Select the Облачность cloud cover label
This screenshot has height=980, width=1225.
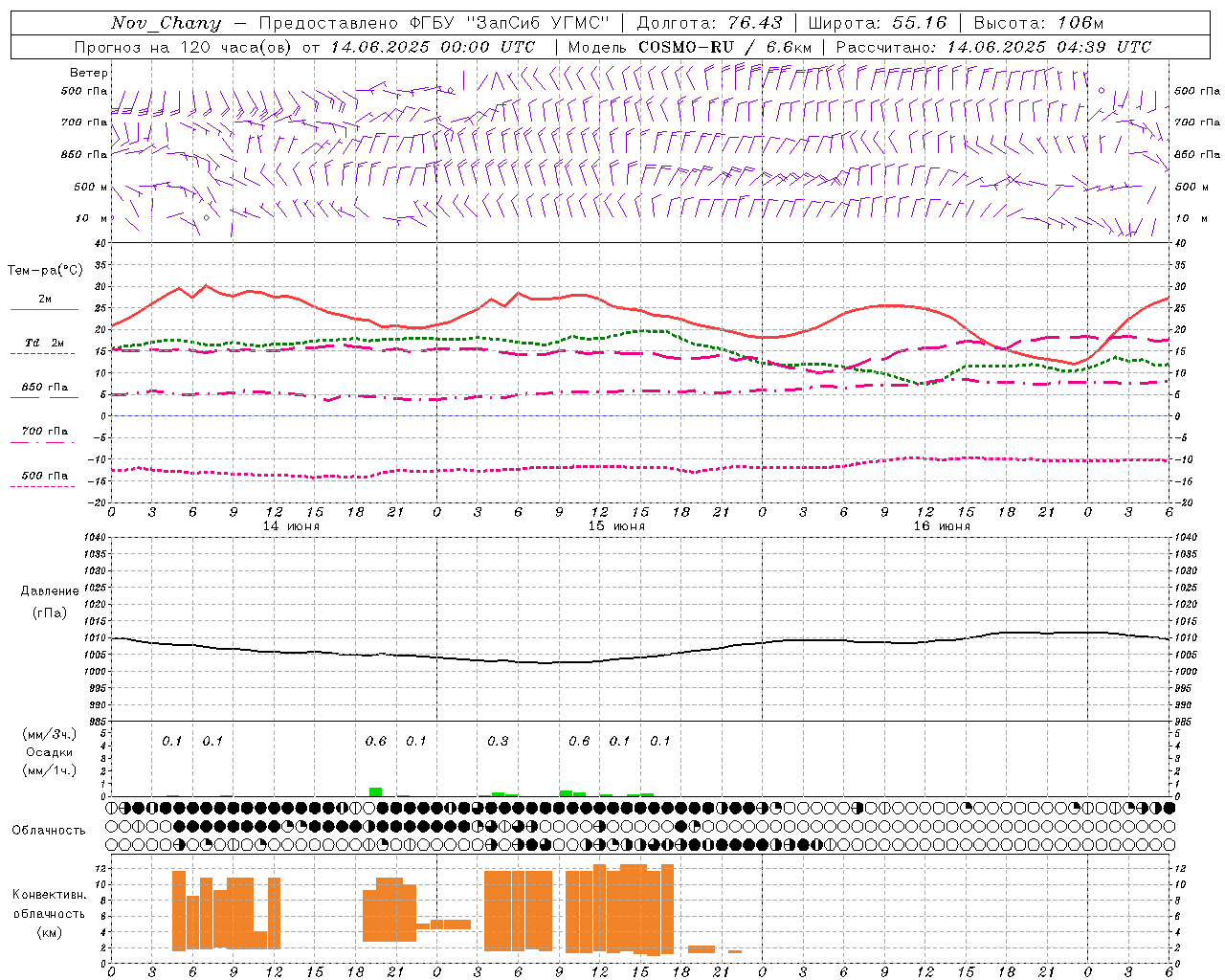pyautogui.click(x=49, y=830)
